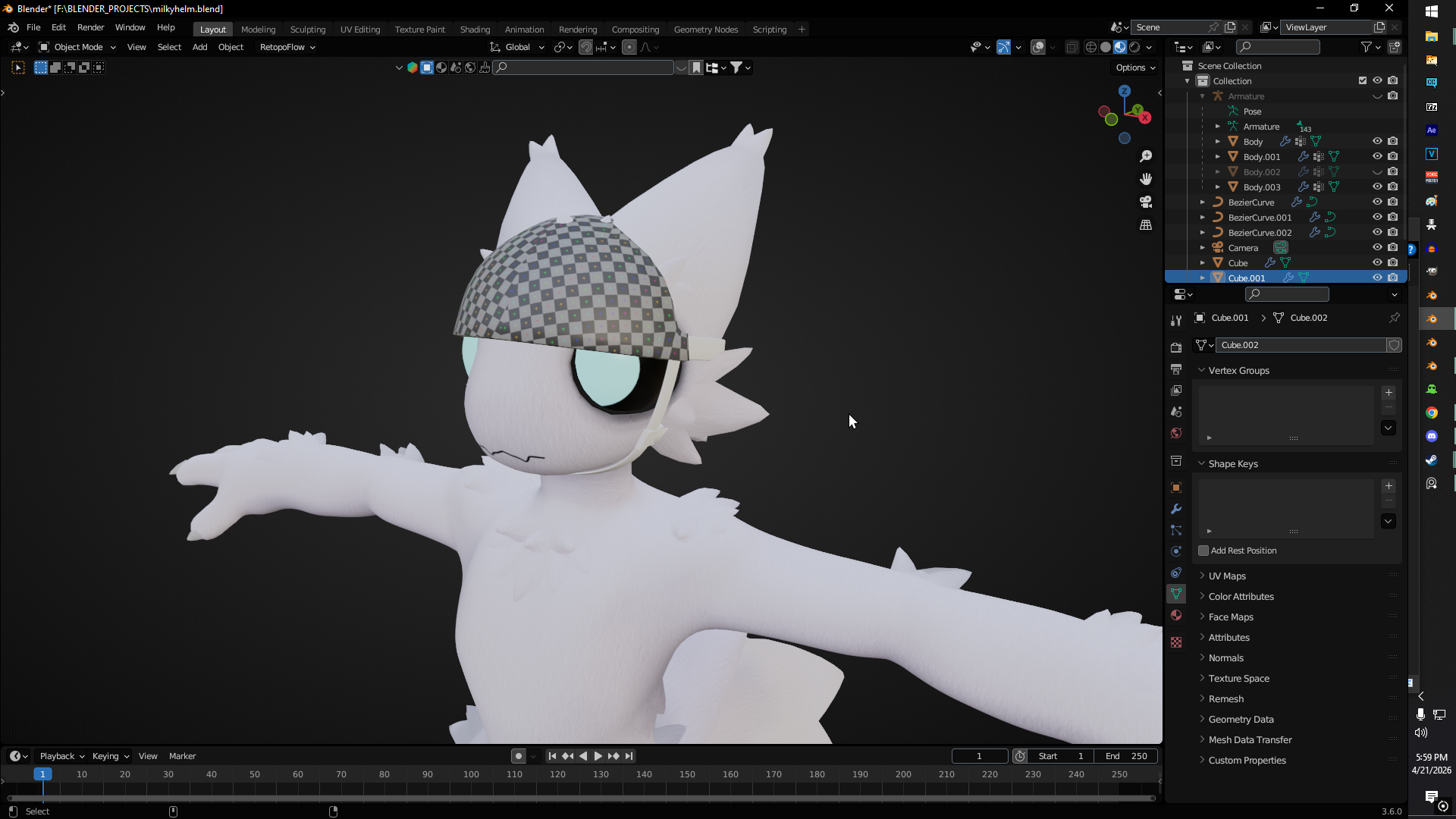Switch to orthographic grid view icon
Viewport: 1456px width, 819px height.
pos(1146,225)
